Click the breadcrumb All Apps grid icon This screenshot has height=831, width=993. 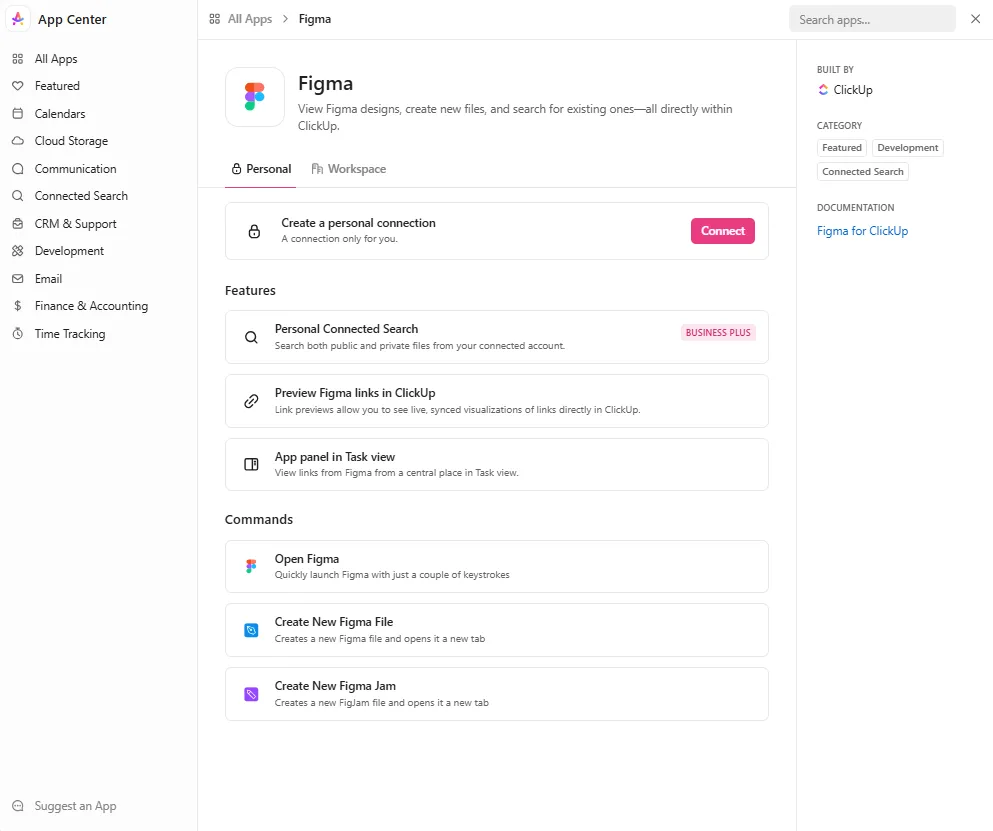pos(215,19)
